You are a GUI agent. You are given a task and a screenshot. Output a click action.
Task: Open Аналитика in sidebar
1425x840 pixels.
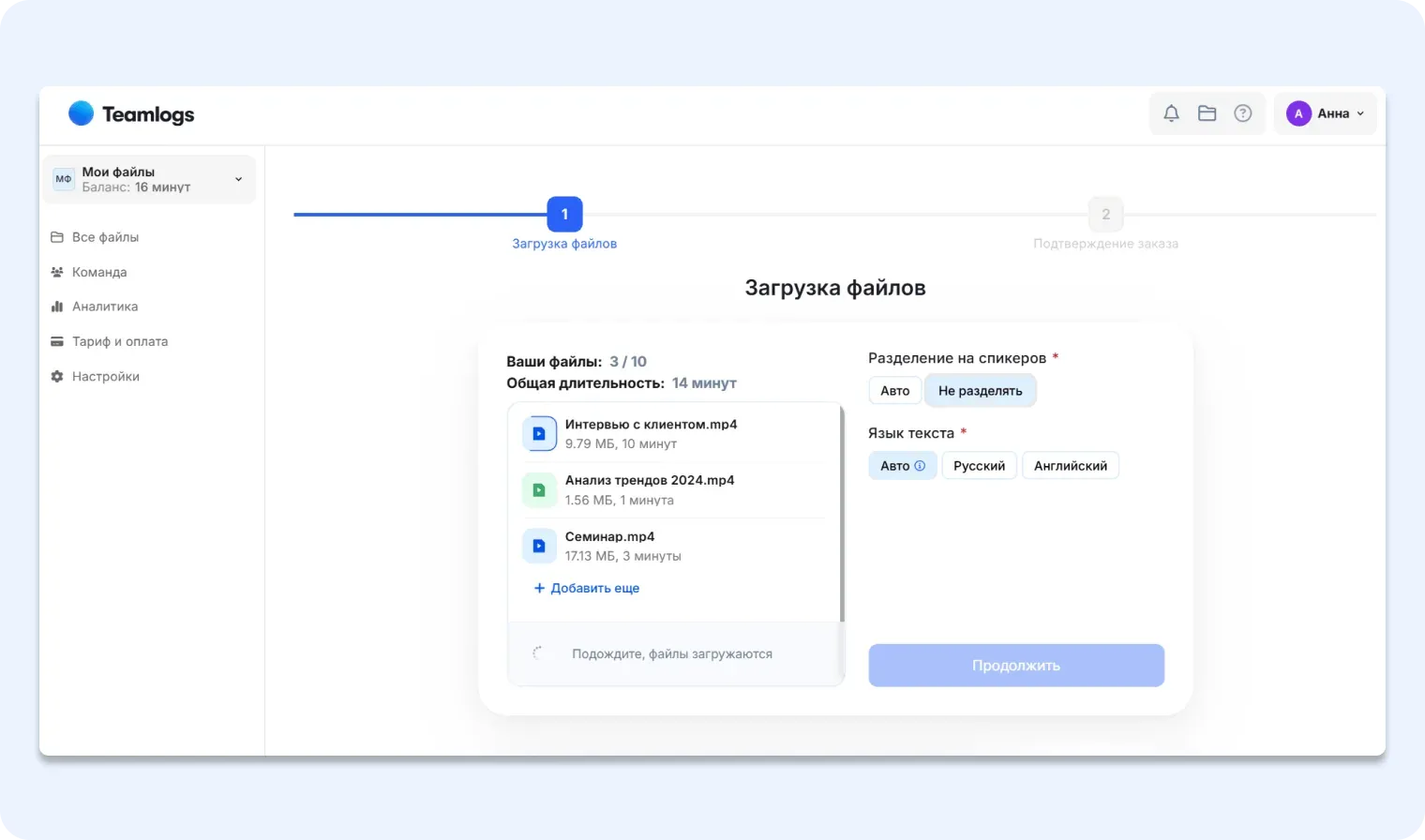105,307
